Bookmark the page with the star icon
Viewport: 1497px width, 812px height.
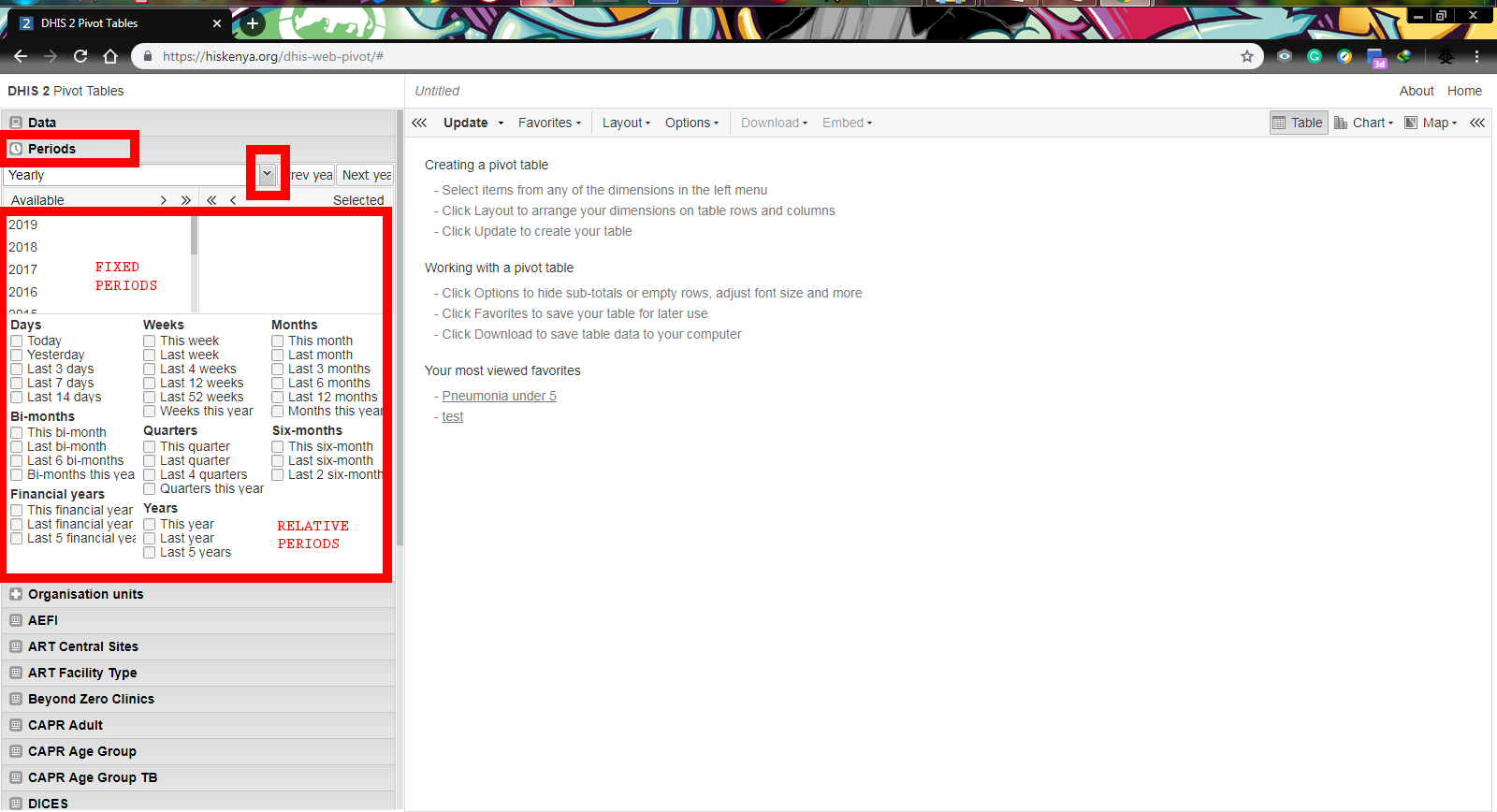pos(1247,56)
